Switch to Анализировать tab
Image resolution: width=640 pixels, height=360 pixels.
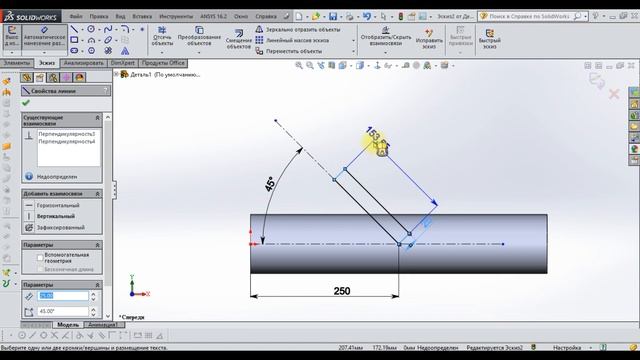84,63
